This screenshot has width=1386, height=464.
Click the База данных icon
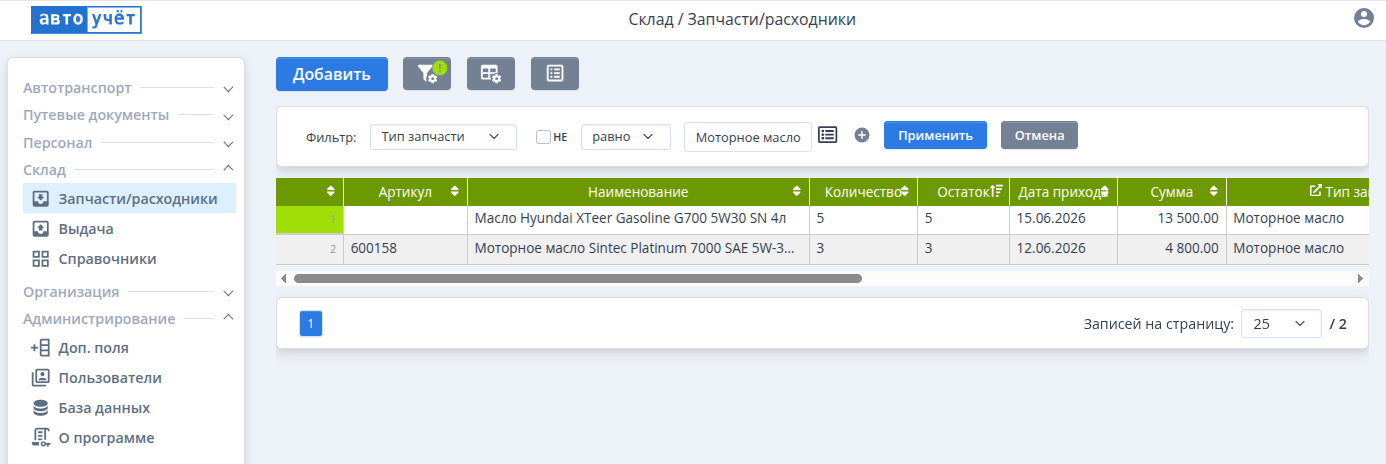point(41,408)
